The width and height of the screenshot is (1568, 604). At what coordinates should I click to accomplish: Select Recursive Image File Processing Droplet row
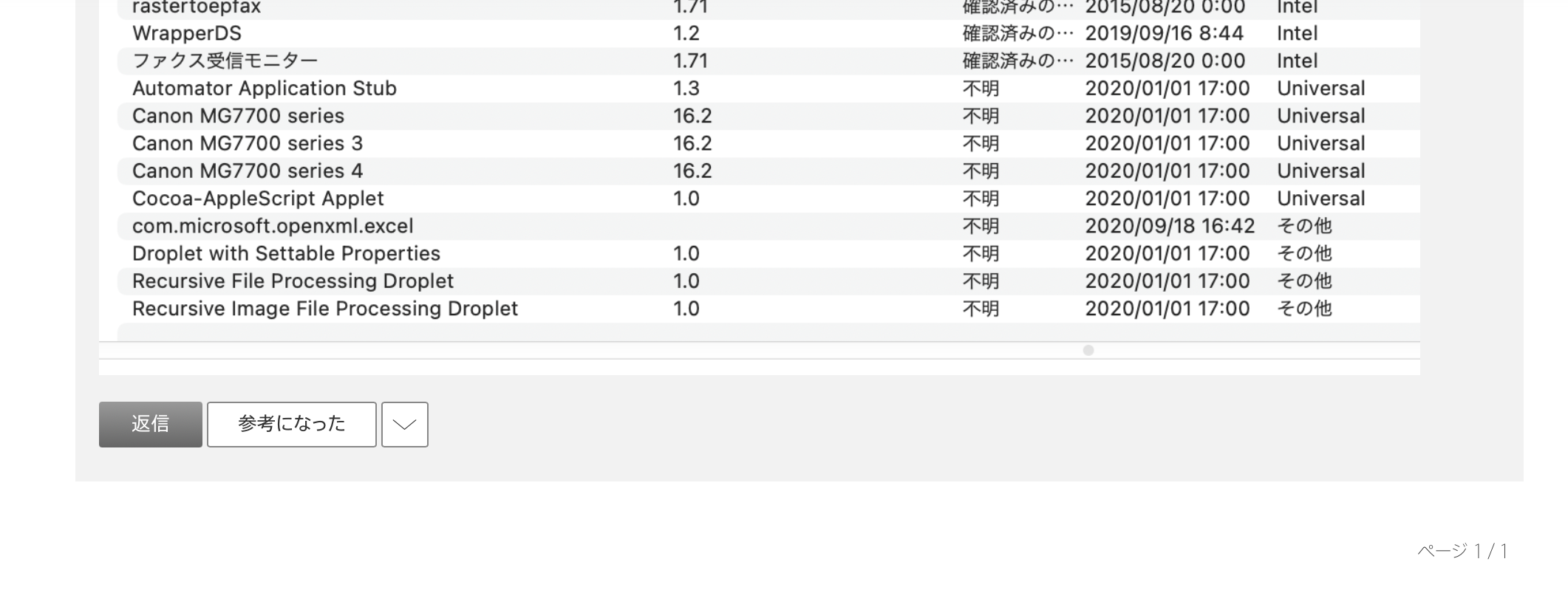[324, 309]
